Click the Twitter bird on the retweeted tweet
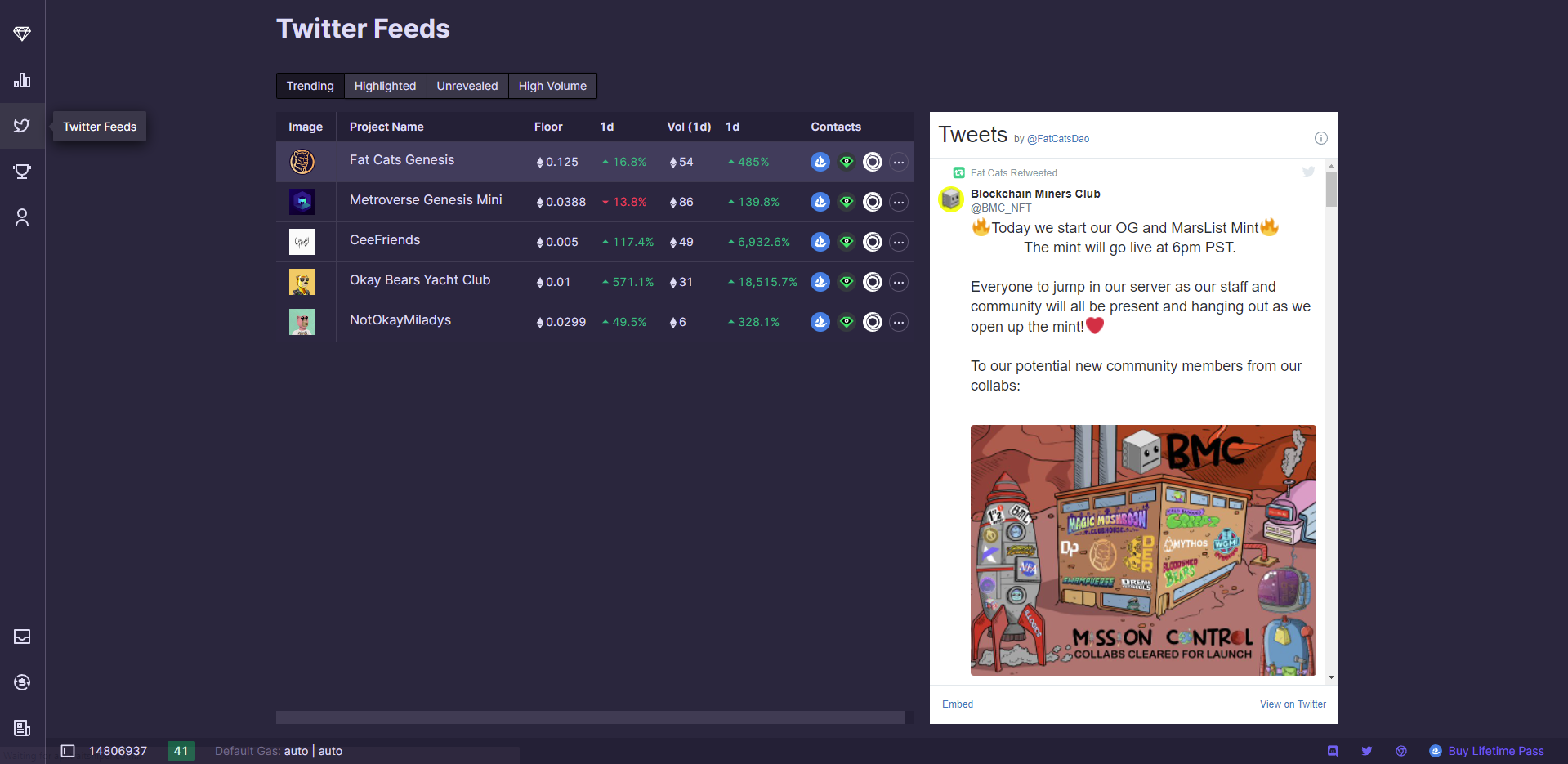Screen dimensions: 1568x764 pos(1308,172)
